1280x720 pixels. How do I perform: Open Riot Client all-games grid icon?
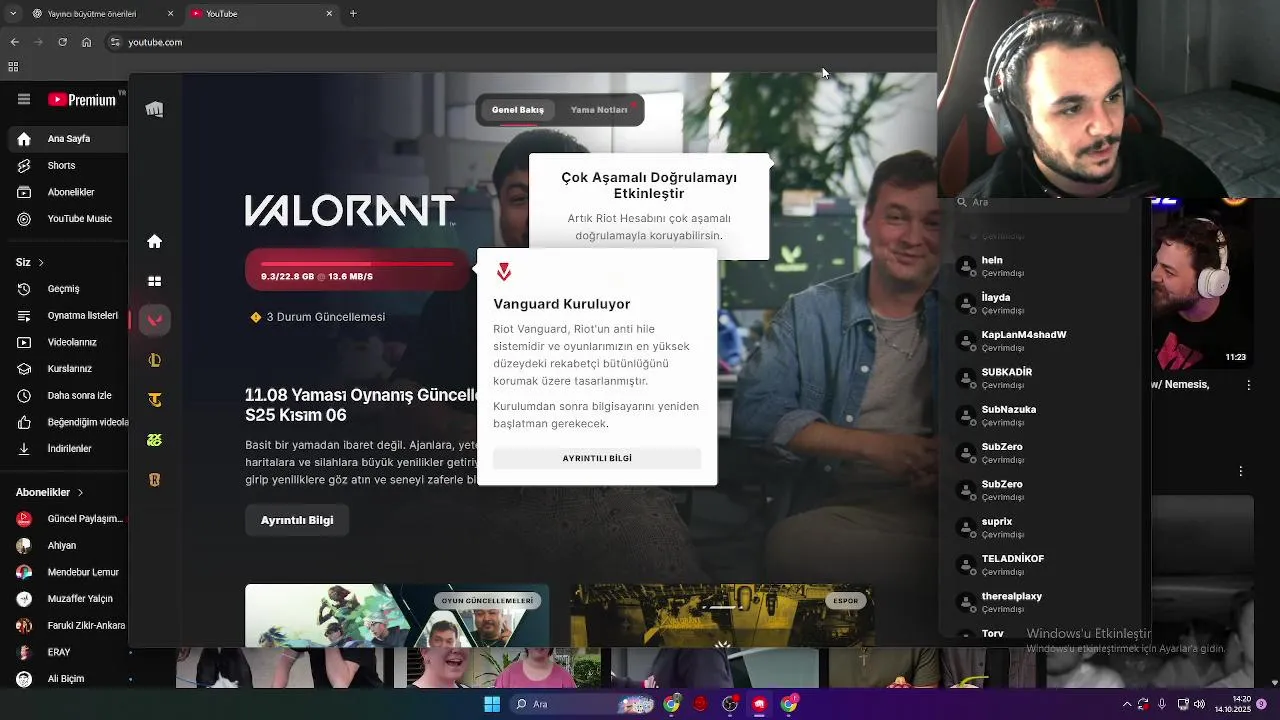pos(154,281)
